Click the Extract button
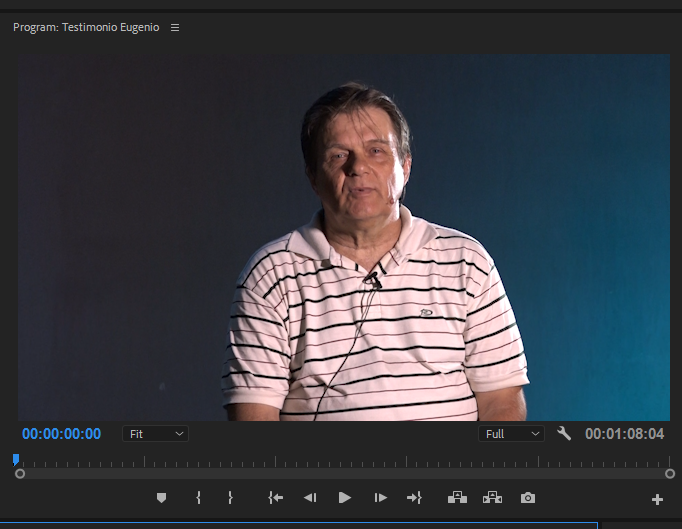 pyautogui.click(x=492, y=498)
